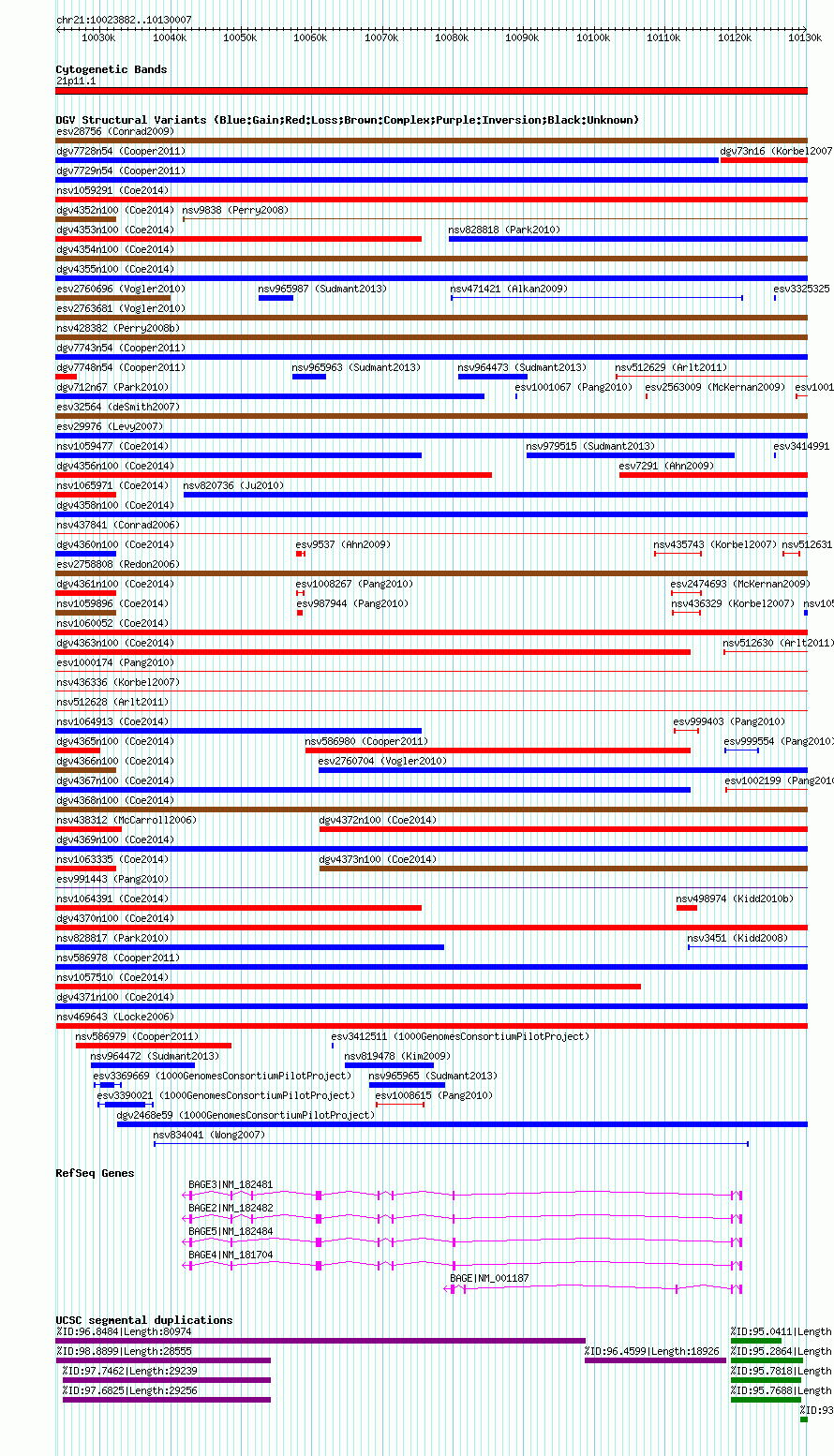Viewport: 834px width, 1456px height.
Task: Select the nsv834041 (Wong2007) variant label
Action: pyautogui.click(x=210, y=1136)
